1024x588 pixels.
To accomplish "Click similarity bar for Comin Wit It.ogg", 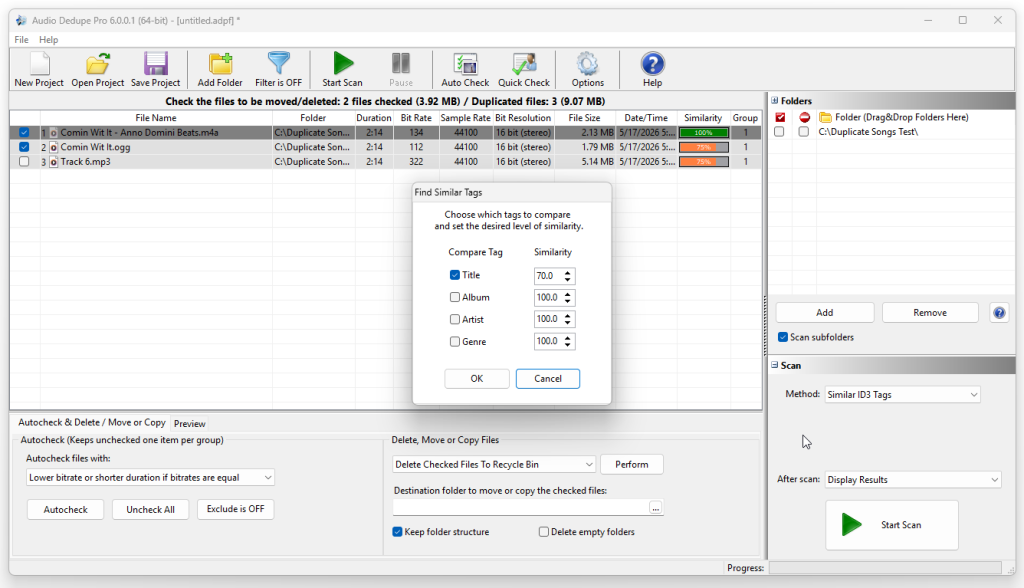I will click(x=703, y=148).
